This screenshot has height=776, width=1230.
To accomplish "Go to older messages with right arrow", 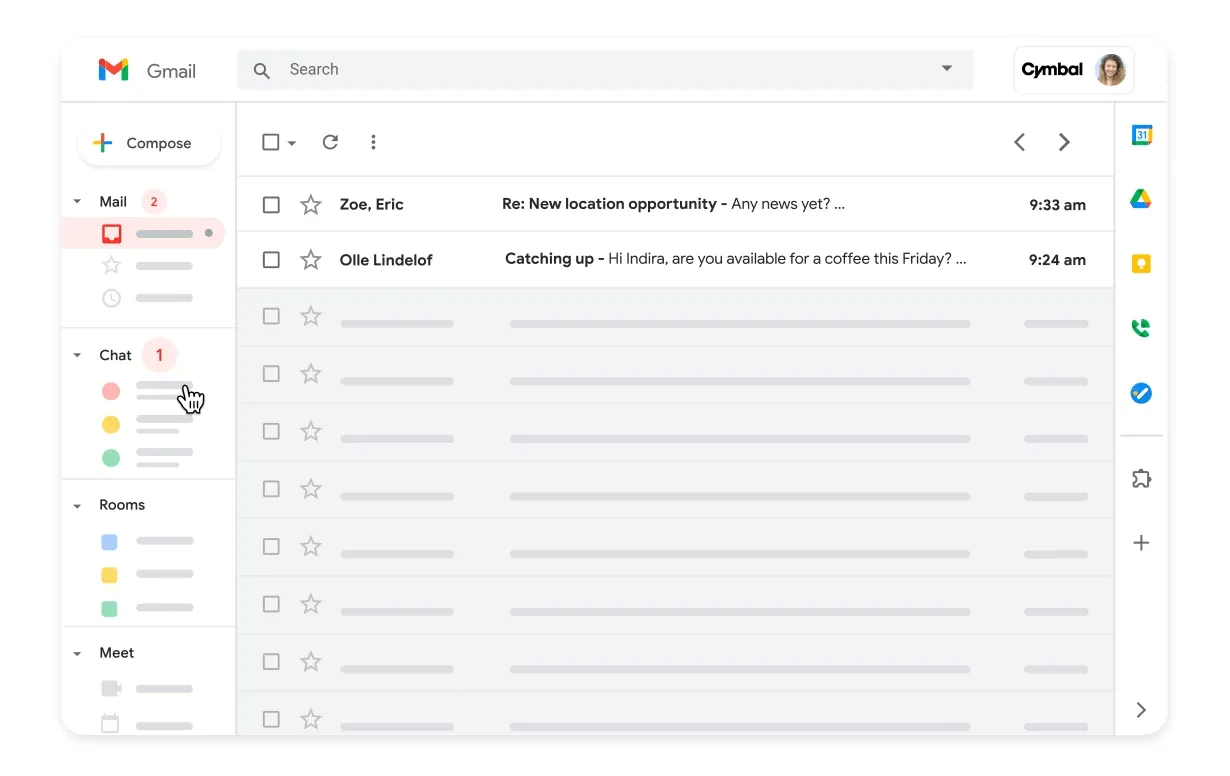I will [x=1064, y=142].
